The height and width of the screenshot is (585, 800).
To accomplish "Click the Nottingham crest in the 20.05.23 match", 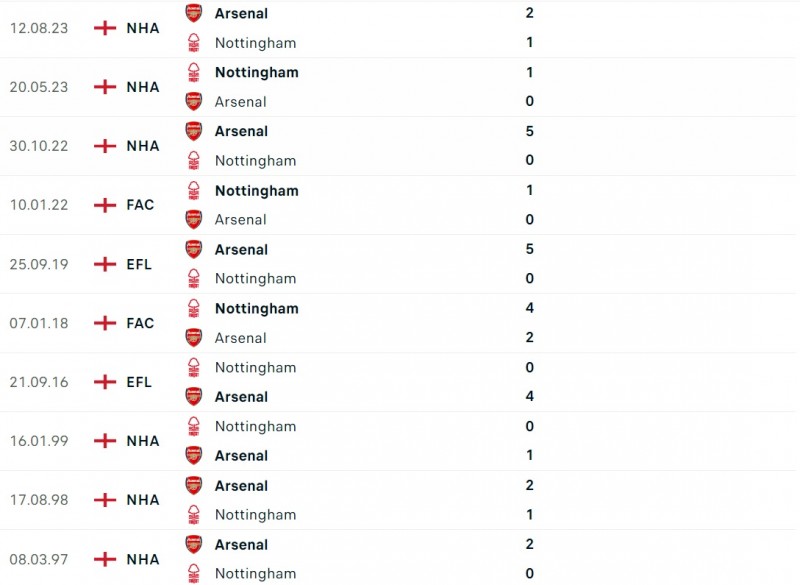I will click(193, 72).
